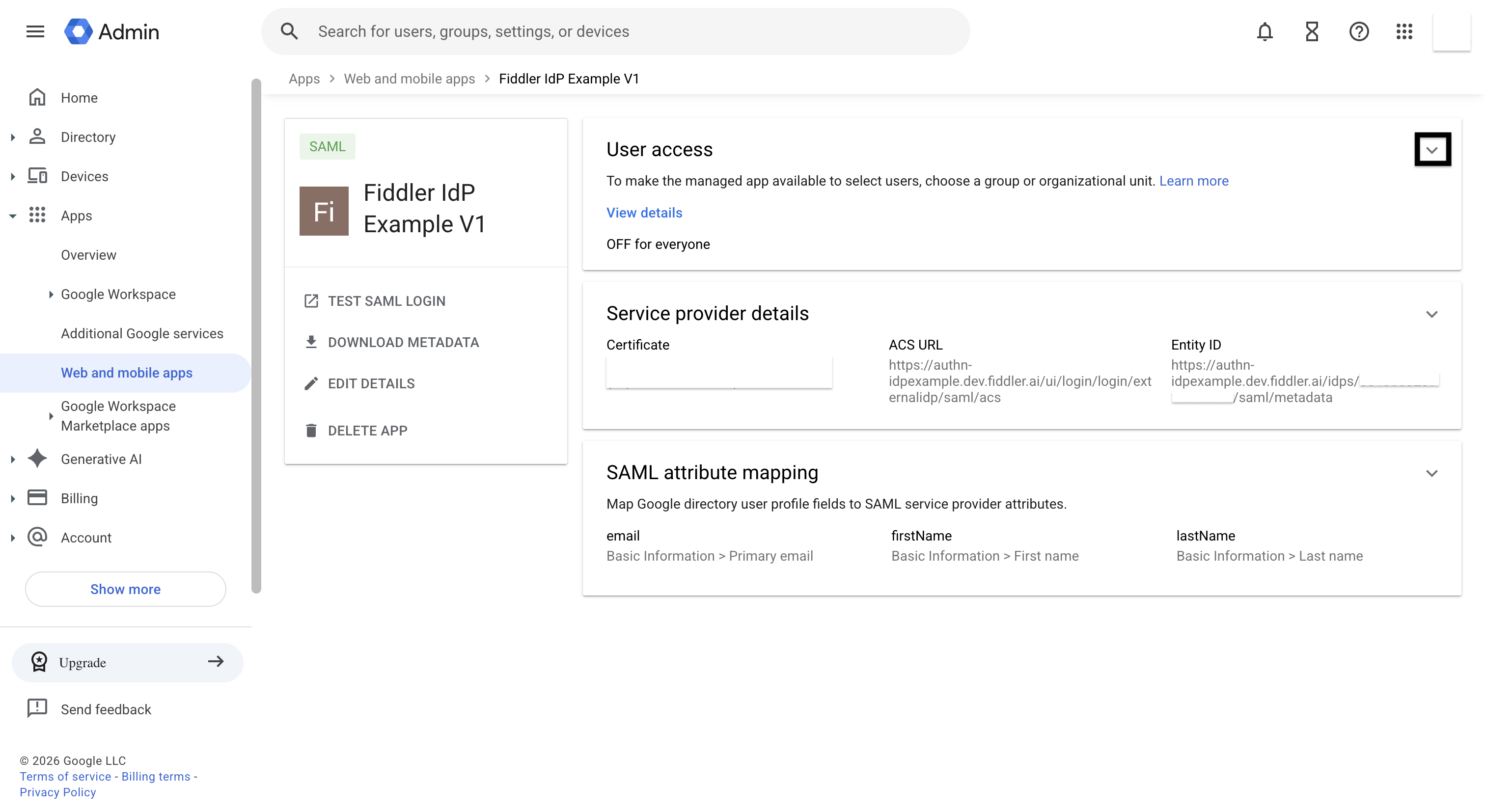
Task: Expand Google Workspace Marketplace apps arrow
Action: (x=51, y=416)
